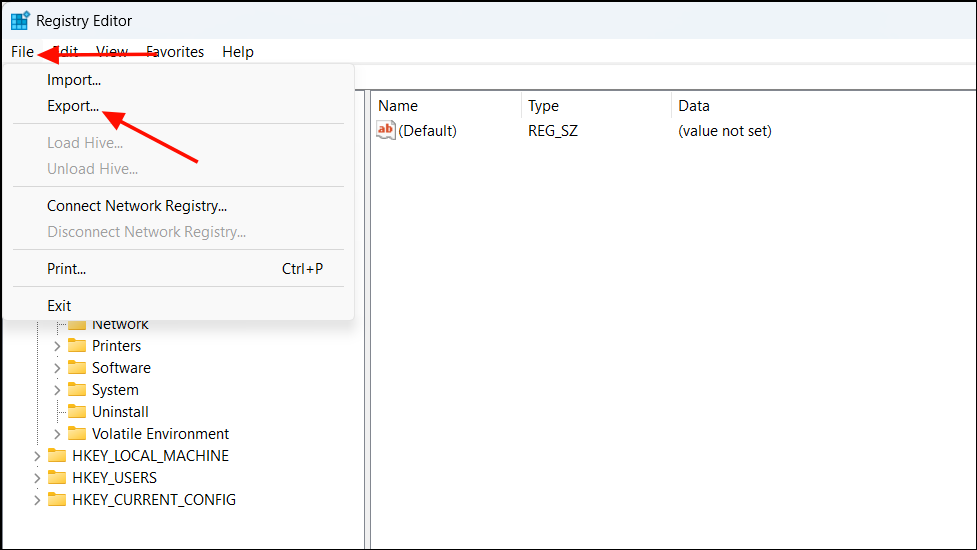The height and width of the screenshot is (550, 977).
Task: Click the System folder icon
Action: [77, 390]
